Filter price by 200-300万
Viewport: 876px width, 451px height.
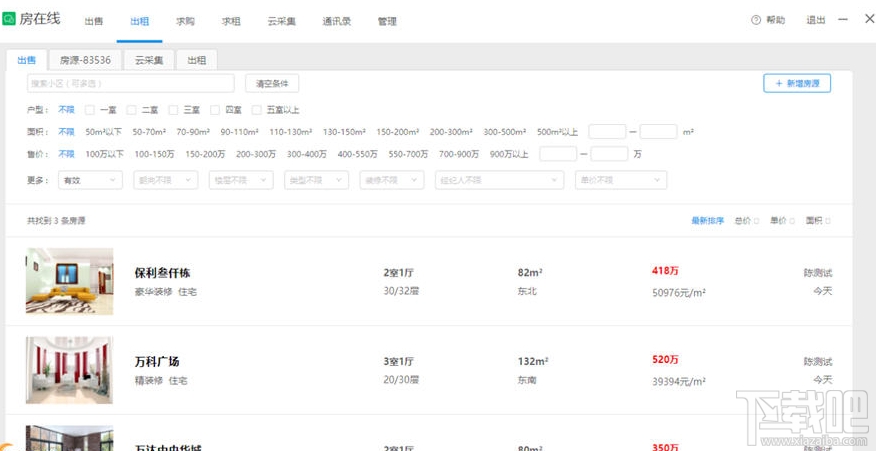point(256,154)
